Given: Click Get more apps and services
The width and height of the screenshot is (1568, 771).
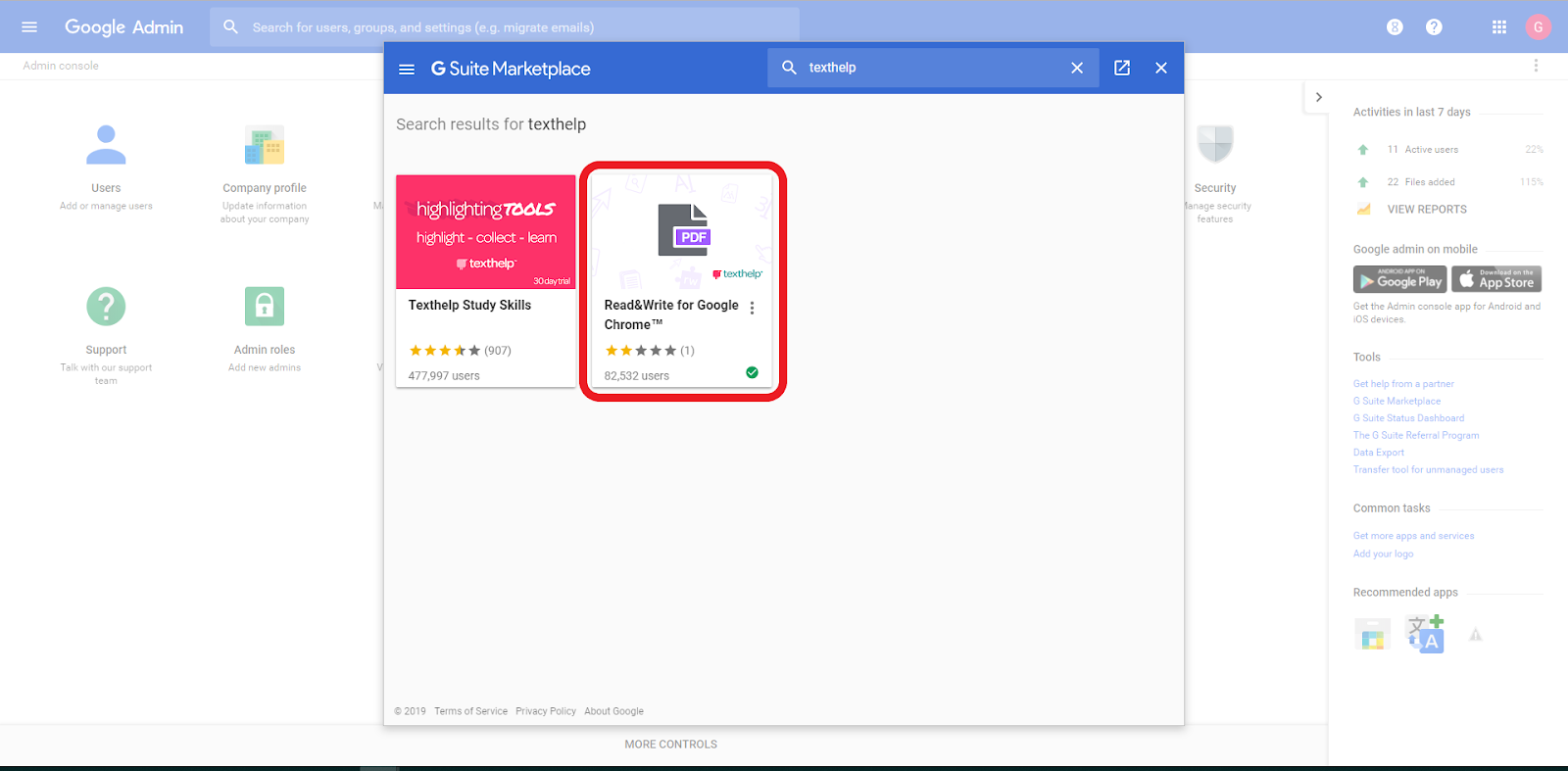Looking at the screenshot, I should click(1413, 536).
